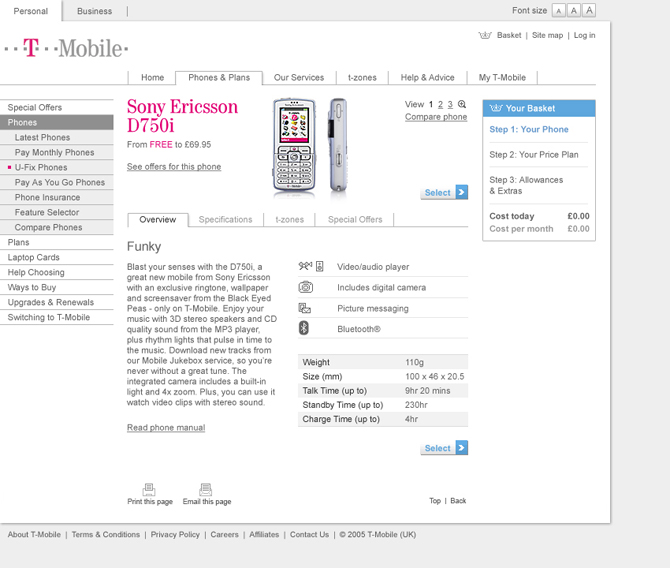The width and height of the screenshot is (670, 568).
Task: Switch to the Special Offers tab
Action: point(355,220)
